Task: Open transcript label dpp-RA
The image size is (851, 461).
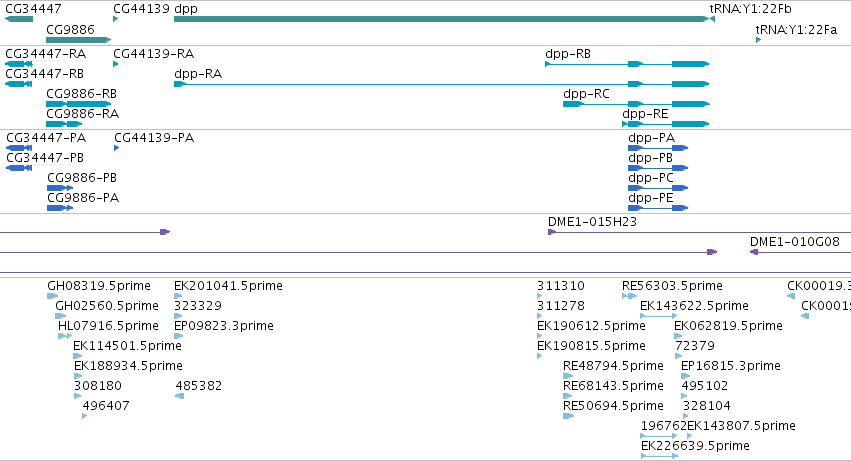Action: [198, 74]
